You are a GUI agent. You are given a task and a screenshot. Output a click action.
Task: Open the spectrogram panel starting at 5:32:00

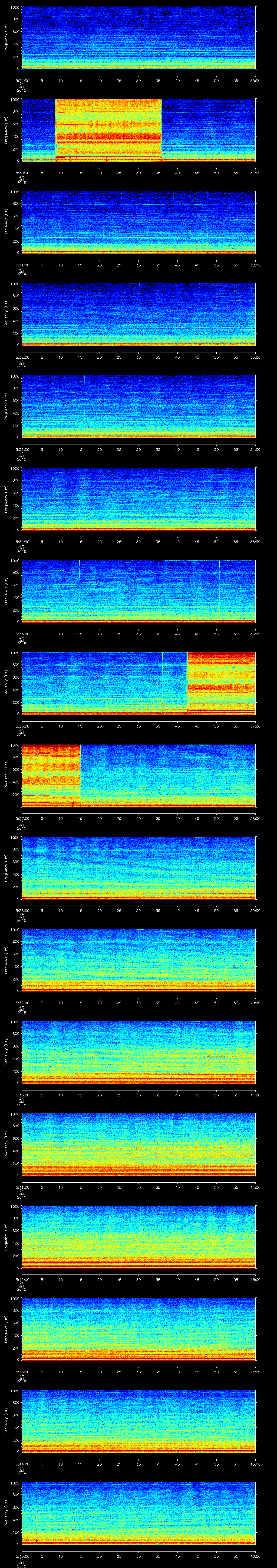(138, 315)
